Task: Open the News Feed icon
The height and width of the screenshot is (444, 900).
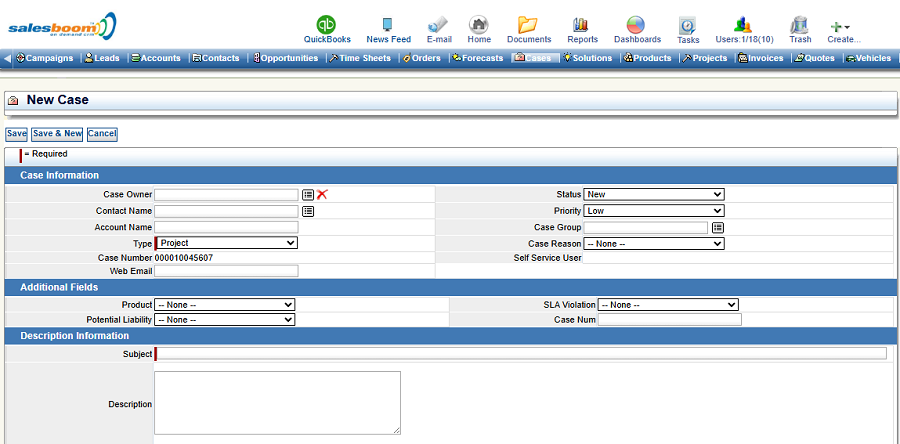Action: point(388,25)
